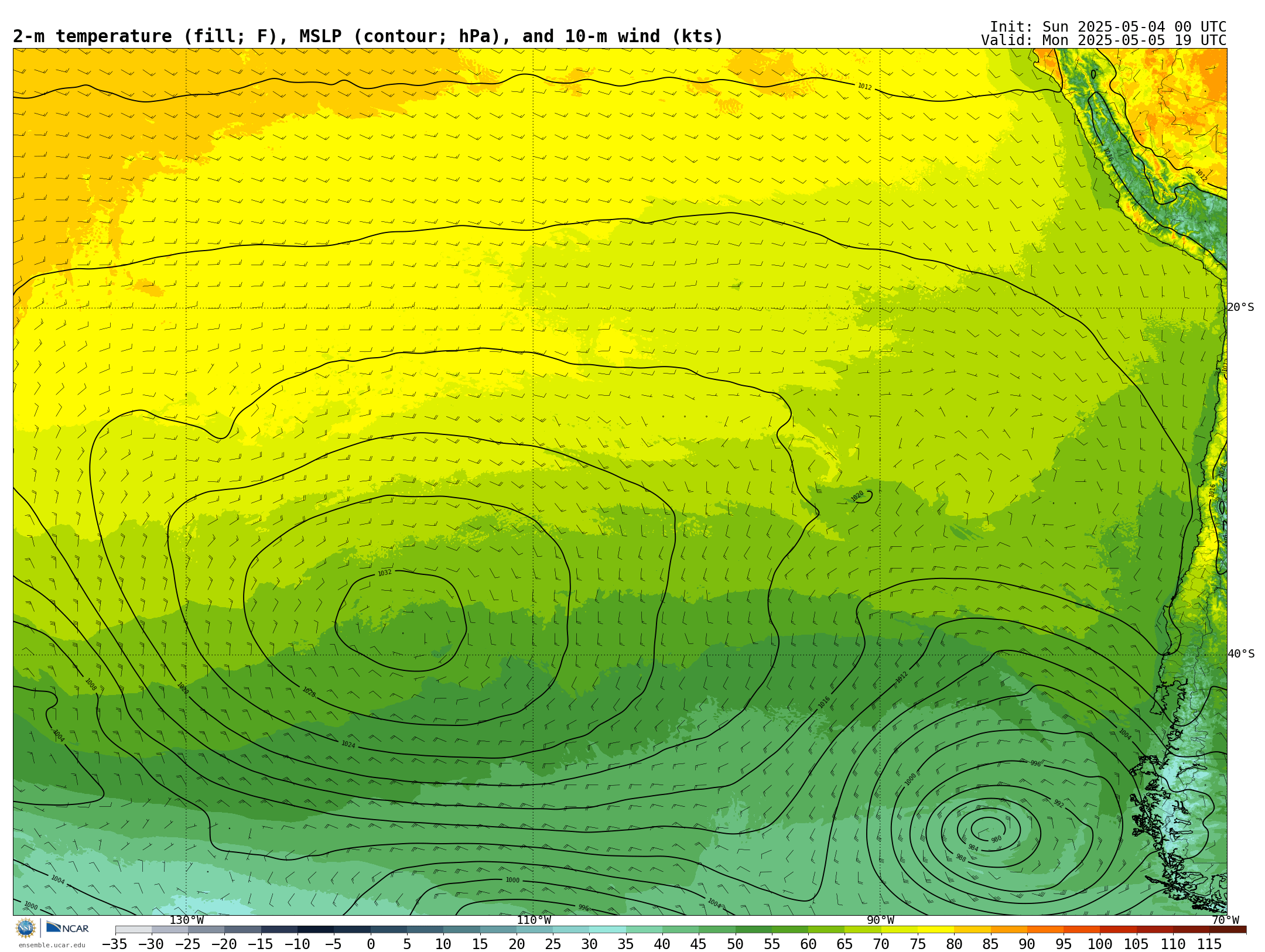Select the 110–115 F colorbar swatch
The image size is (1265, 952).
tap(1191, 930)
